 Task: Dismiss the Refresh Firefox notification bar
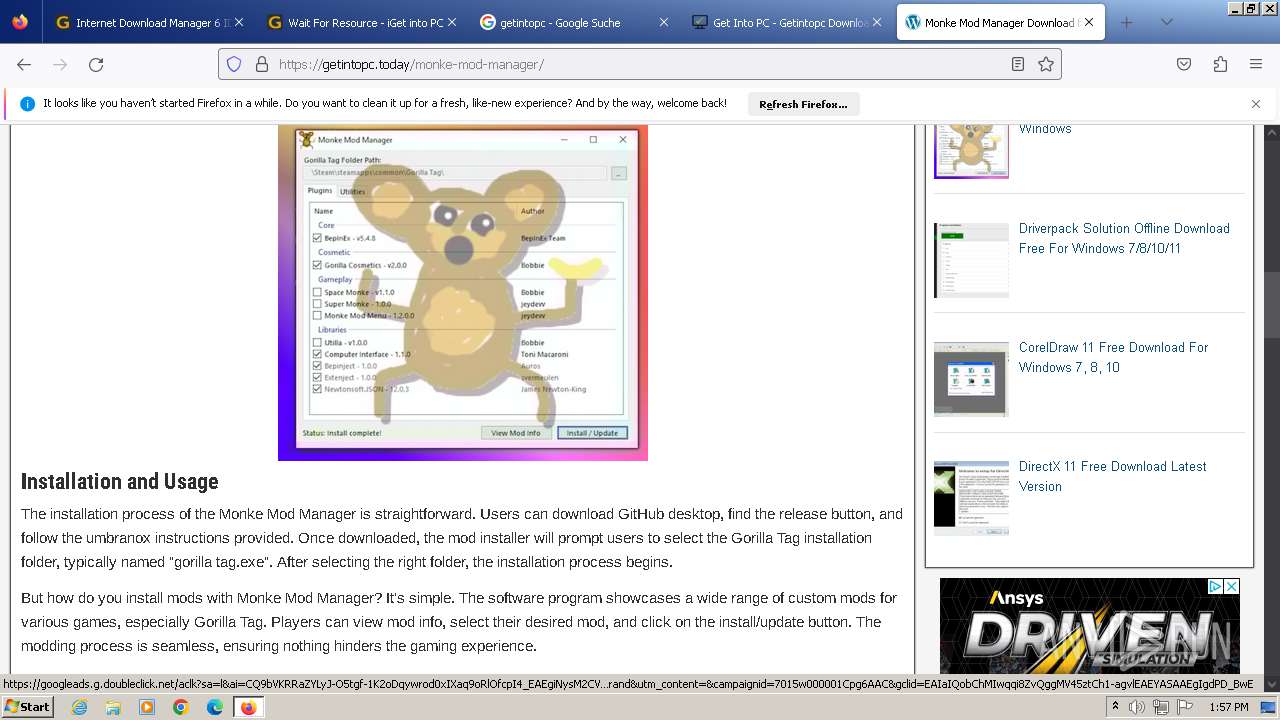tap(1256, 104)
